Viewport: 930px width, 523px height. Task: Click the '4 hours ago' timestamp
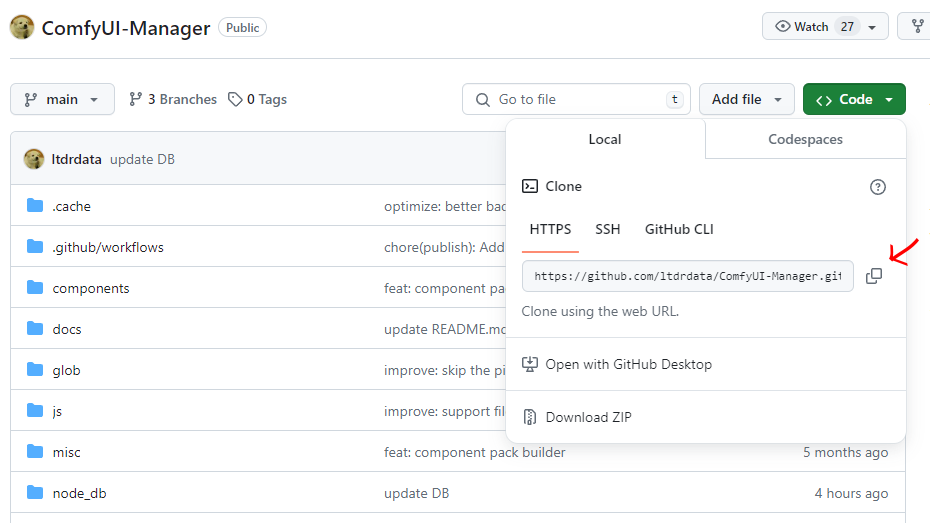pos(851,493)
